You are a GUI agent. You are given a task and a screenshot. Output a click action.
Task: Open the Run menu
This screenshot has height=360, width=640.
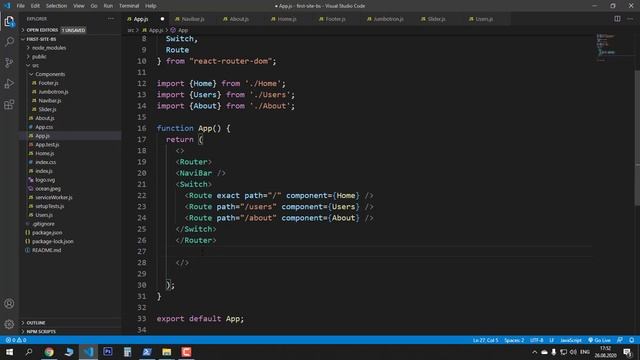[108, 6]
